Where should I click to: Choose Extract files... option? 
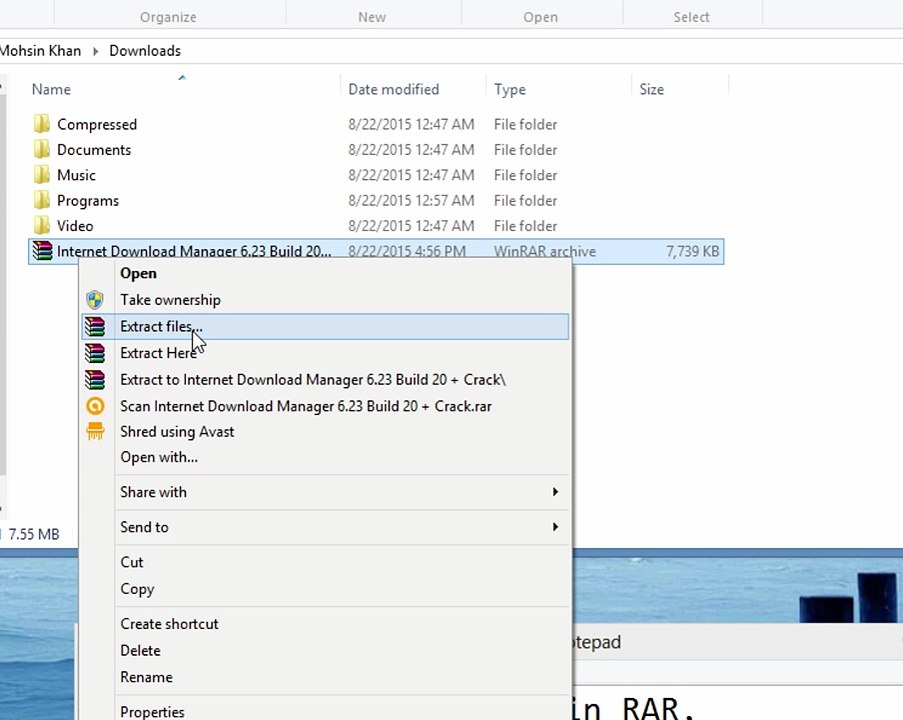click(325, 327)
